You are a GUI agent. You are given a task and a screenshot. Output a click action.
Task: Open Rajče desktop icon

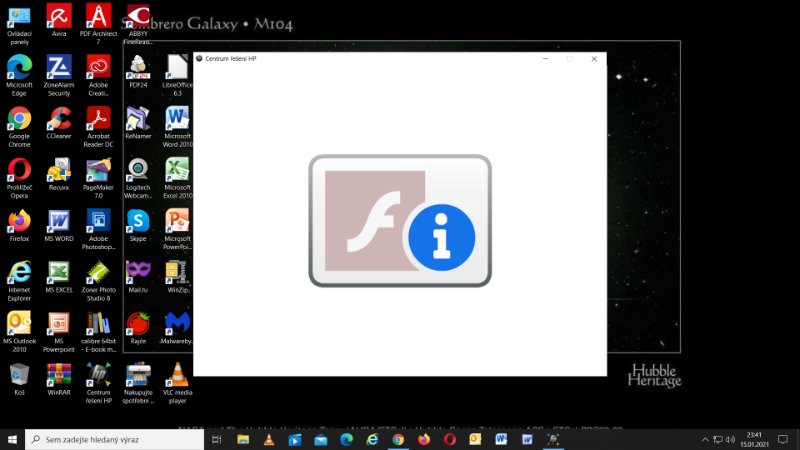click(138, 328)
